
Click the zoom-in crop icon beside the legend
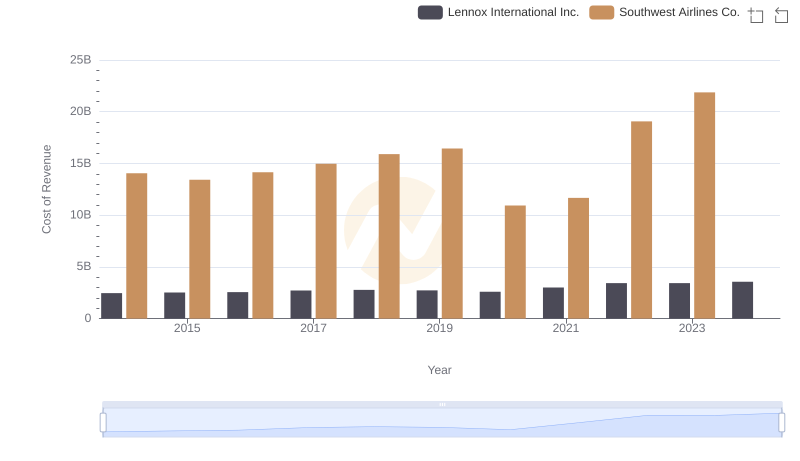pos(756,15)
